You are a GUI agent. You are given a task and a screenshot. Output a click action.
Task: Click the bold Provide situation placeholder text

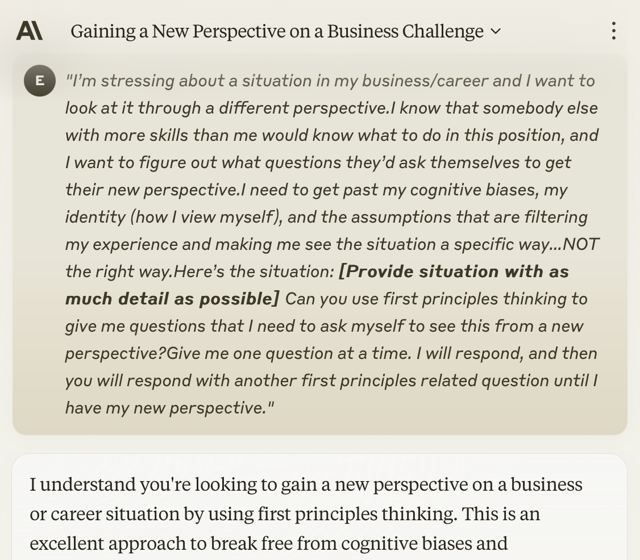coord(454,271)
